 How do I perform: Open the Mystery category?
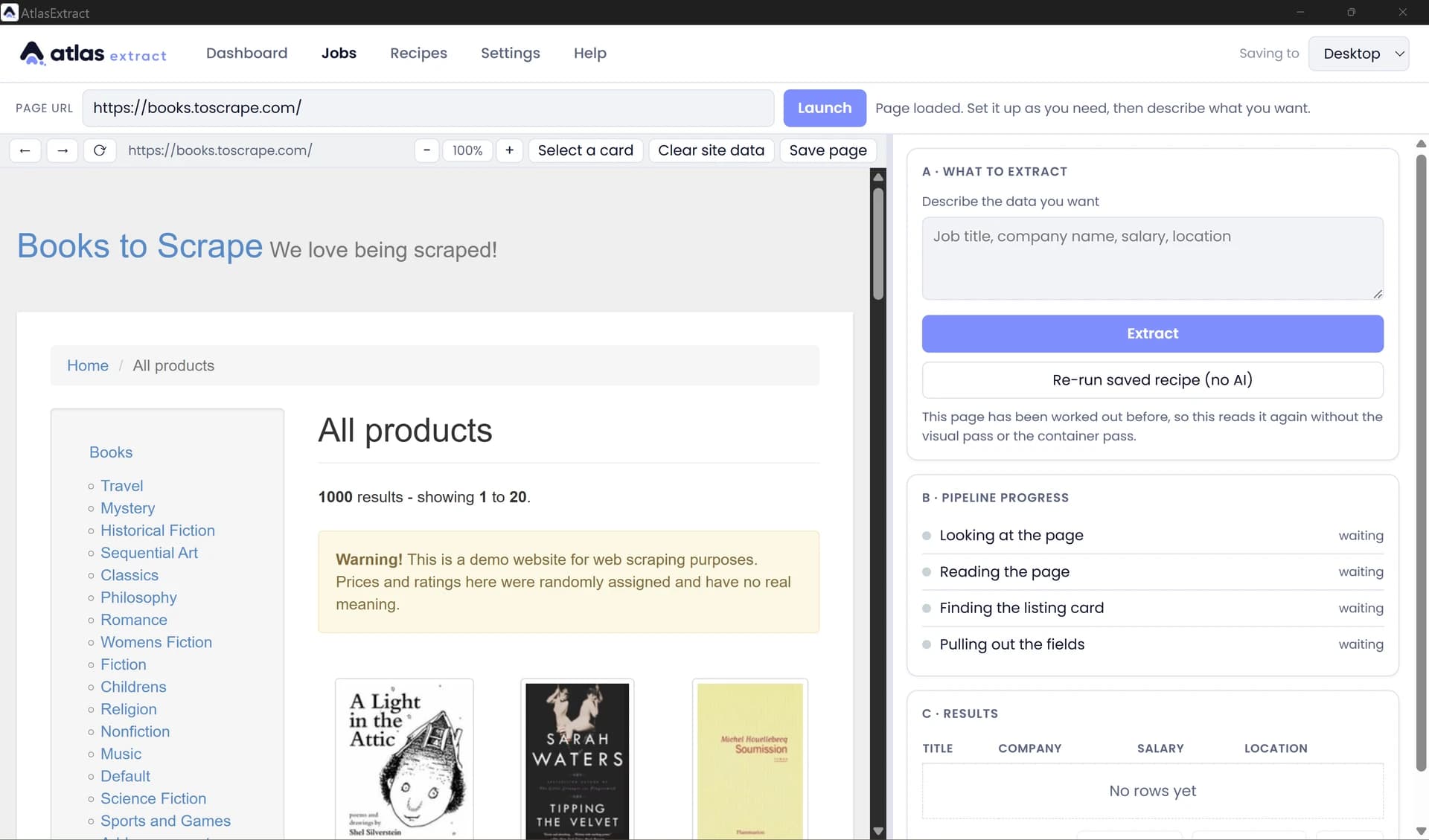[x=128, y=508]
